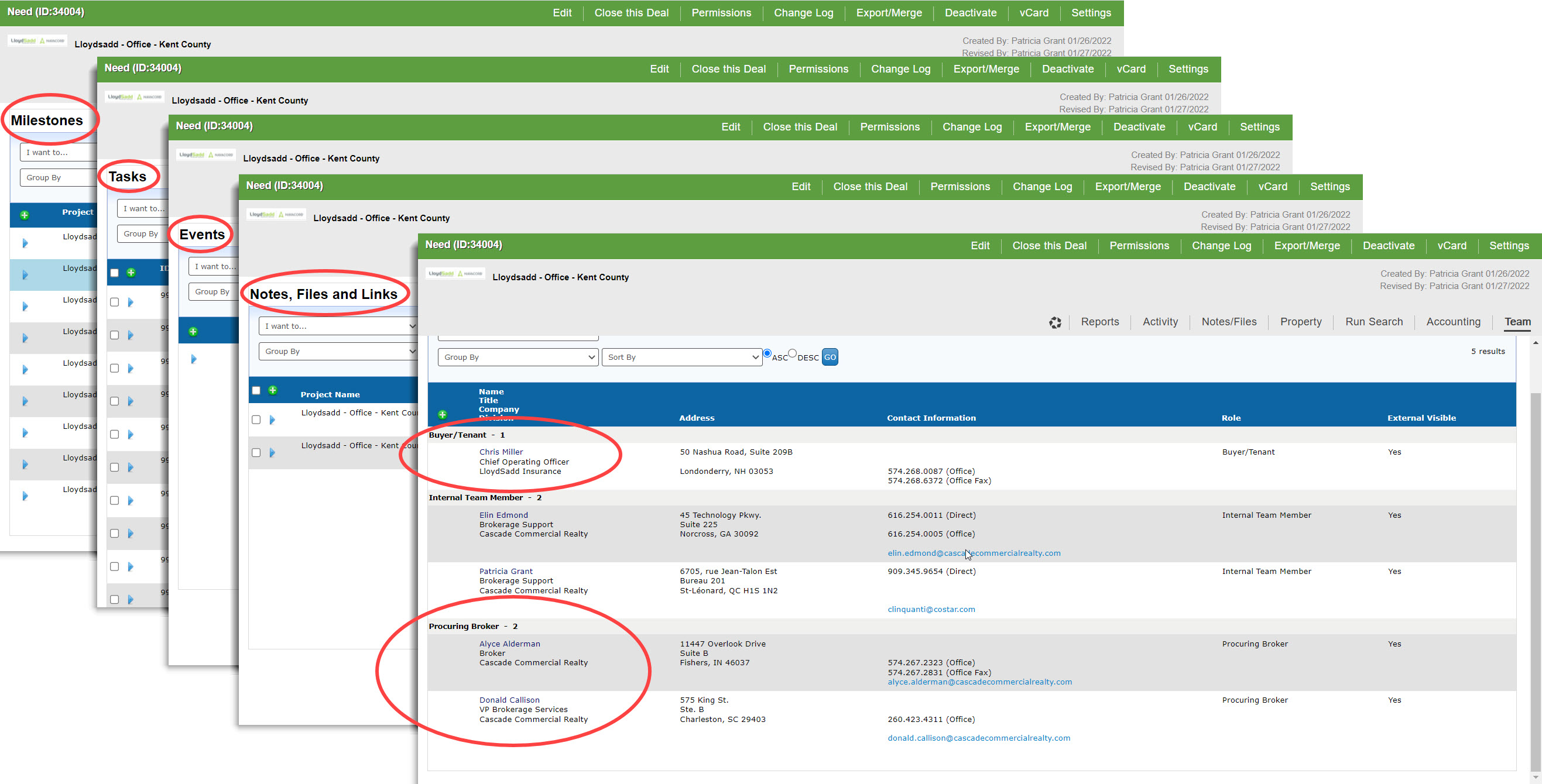This screenshot has width=1542, height=784.
Task: Open the Group By dropdown in Team panel
Action: pyautogui.click(x=518, y=357)
